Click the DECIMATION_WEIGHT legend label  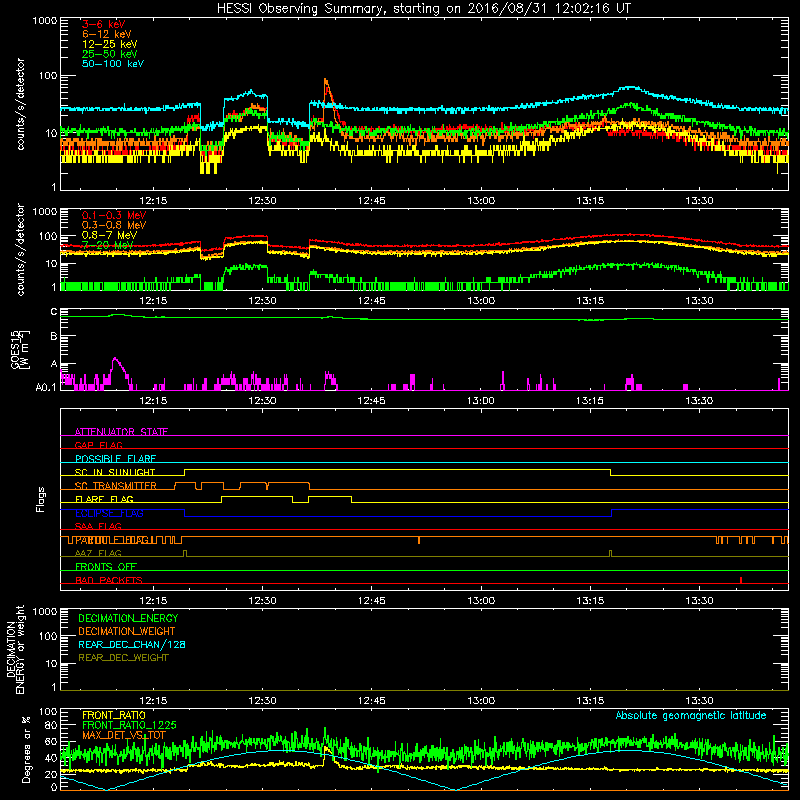pos(127,632)
